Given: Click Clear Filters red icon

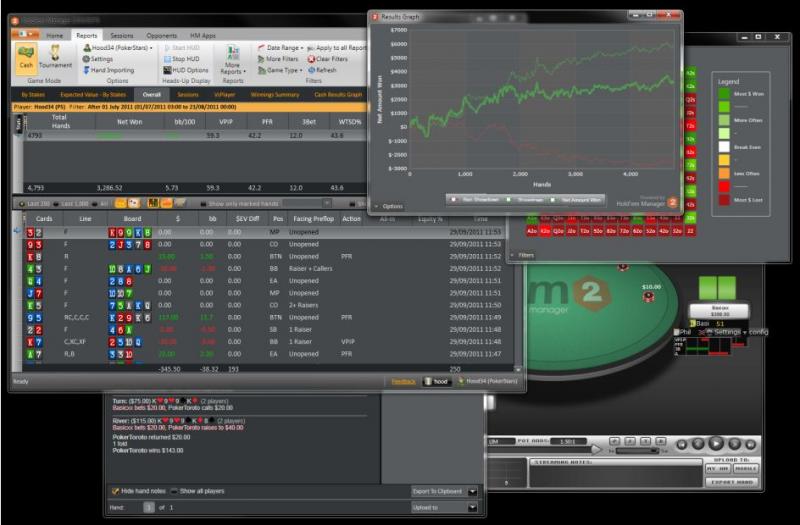Looking at the screenshot, I should pos(311,59).
